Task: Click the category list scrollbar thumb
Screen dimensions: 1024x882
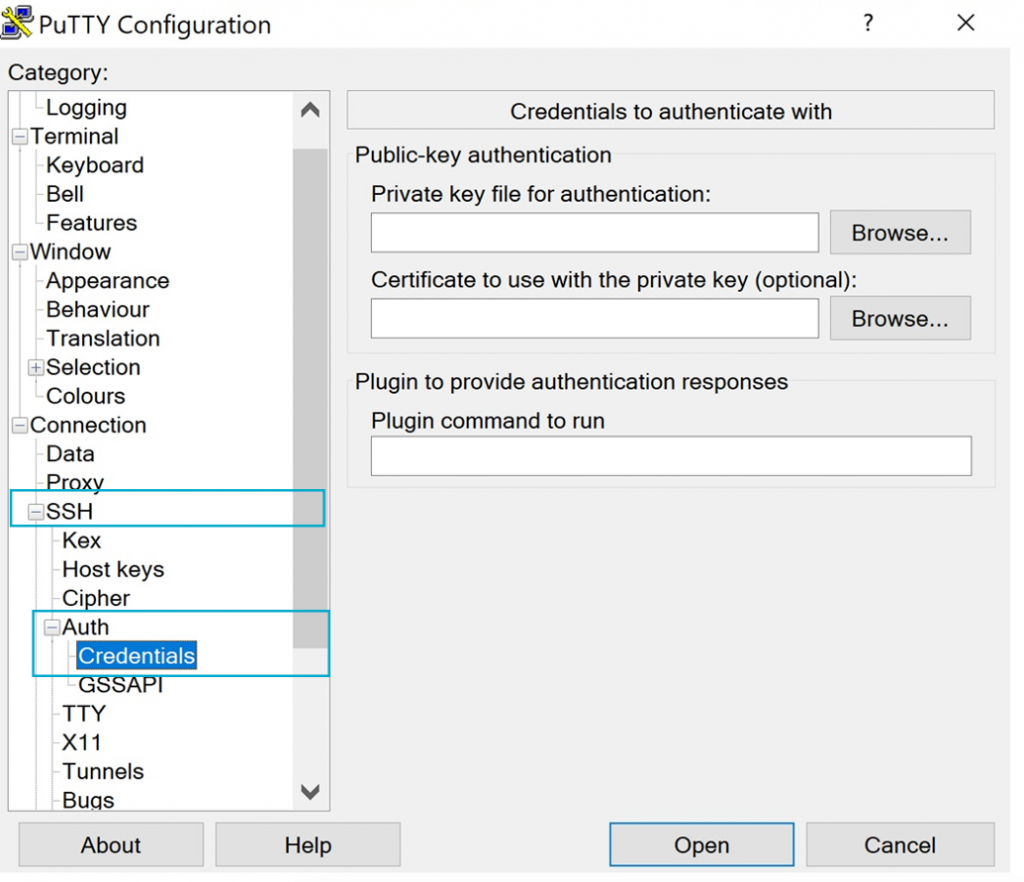Action: (x=310, y=398)
